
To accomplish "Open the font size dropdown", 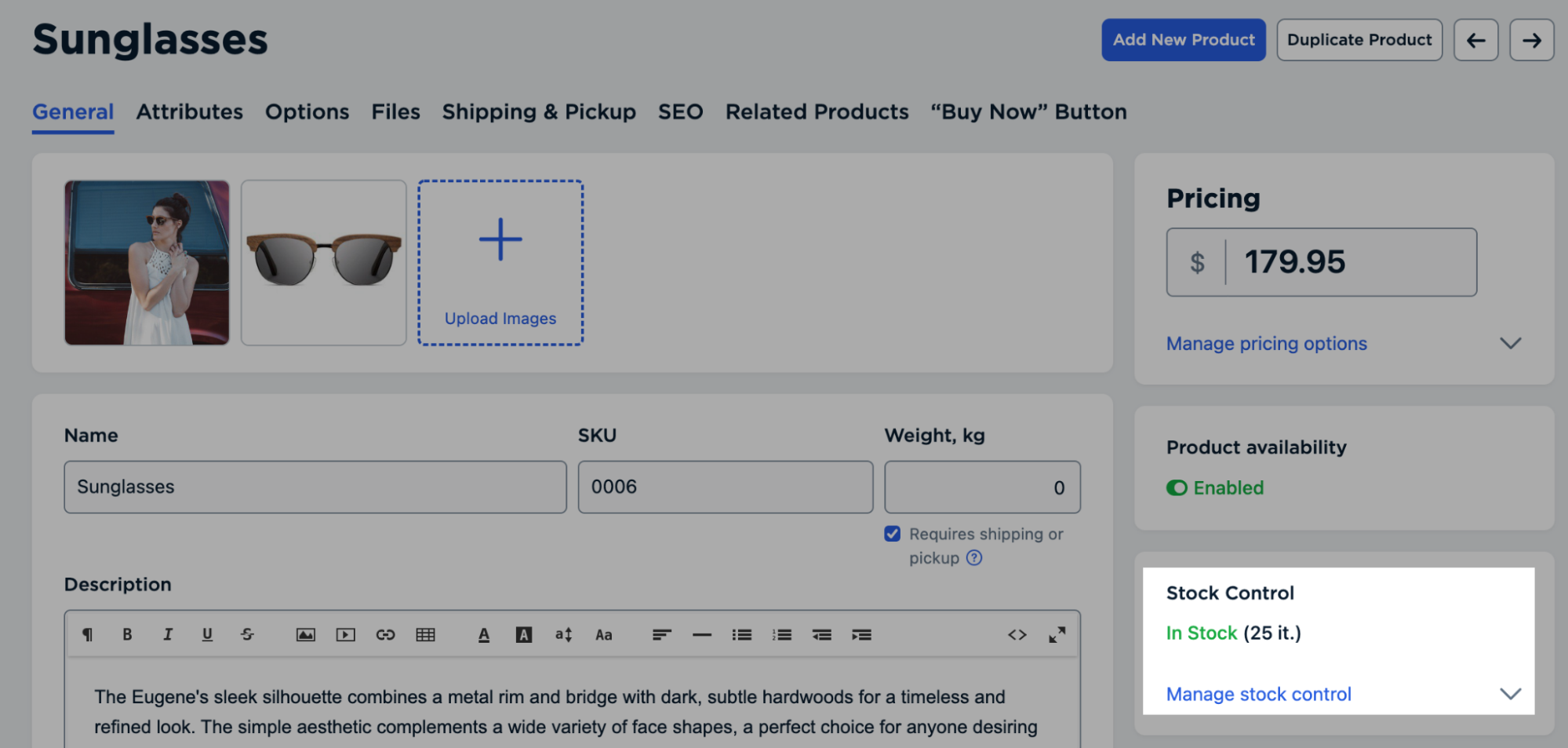I will click(563, 635).
